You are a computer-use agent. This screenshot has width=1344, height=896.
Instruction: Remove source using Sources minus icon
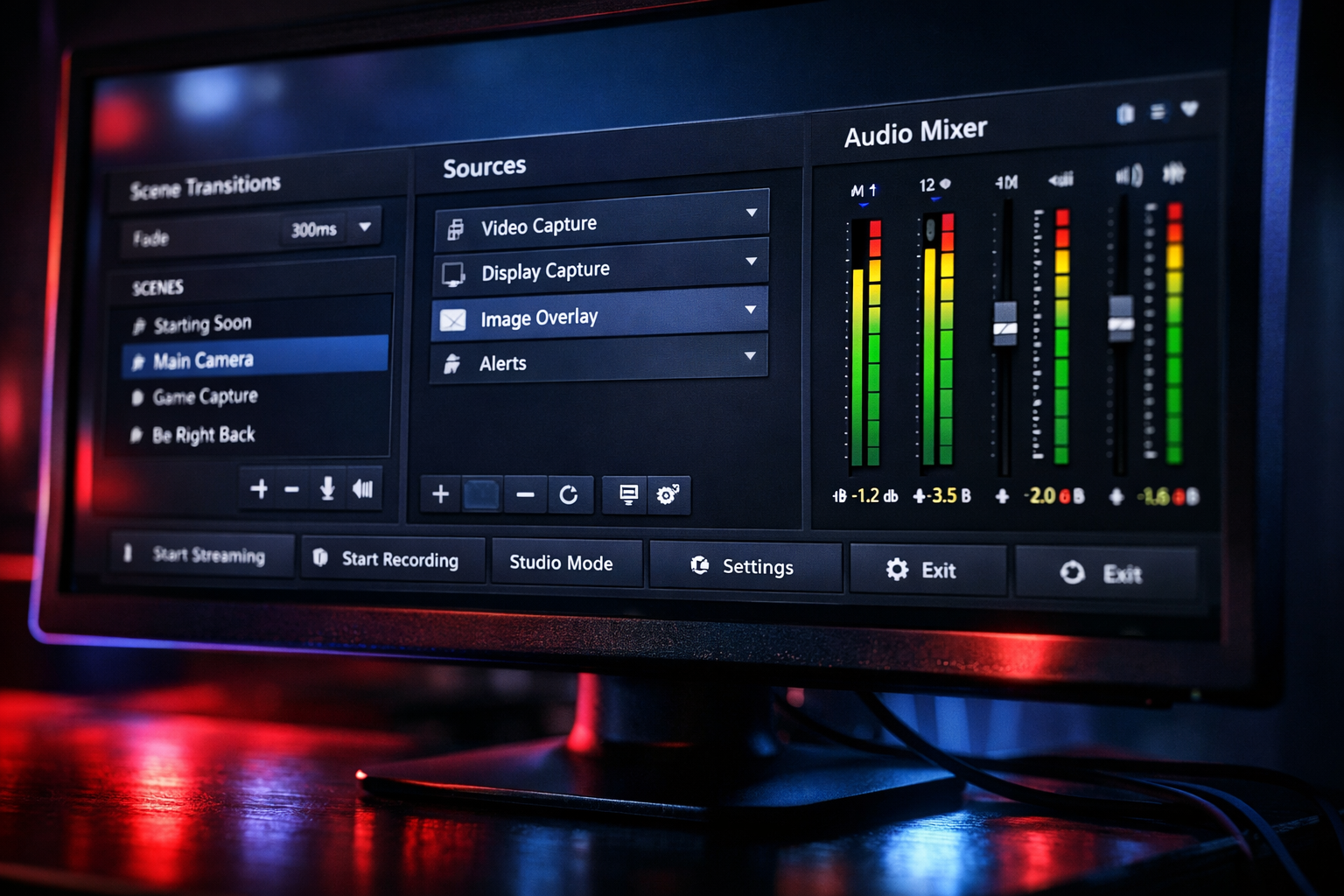[525, 495]
